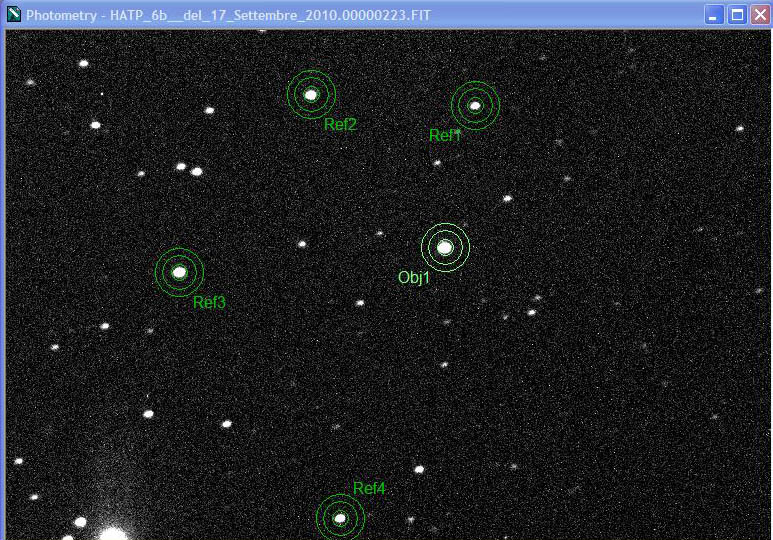Screen dimensions: 773x540
Task: Maximize the Photometry window
Action: (x=738, y=15)
